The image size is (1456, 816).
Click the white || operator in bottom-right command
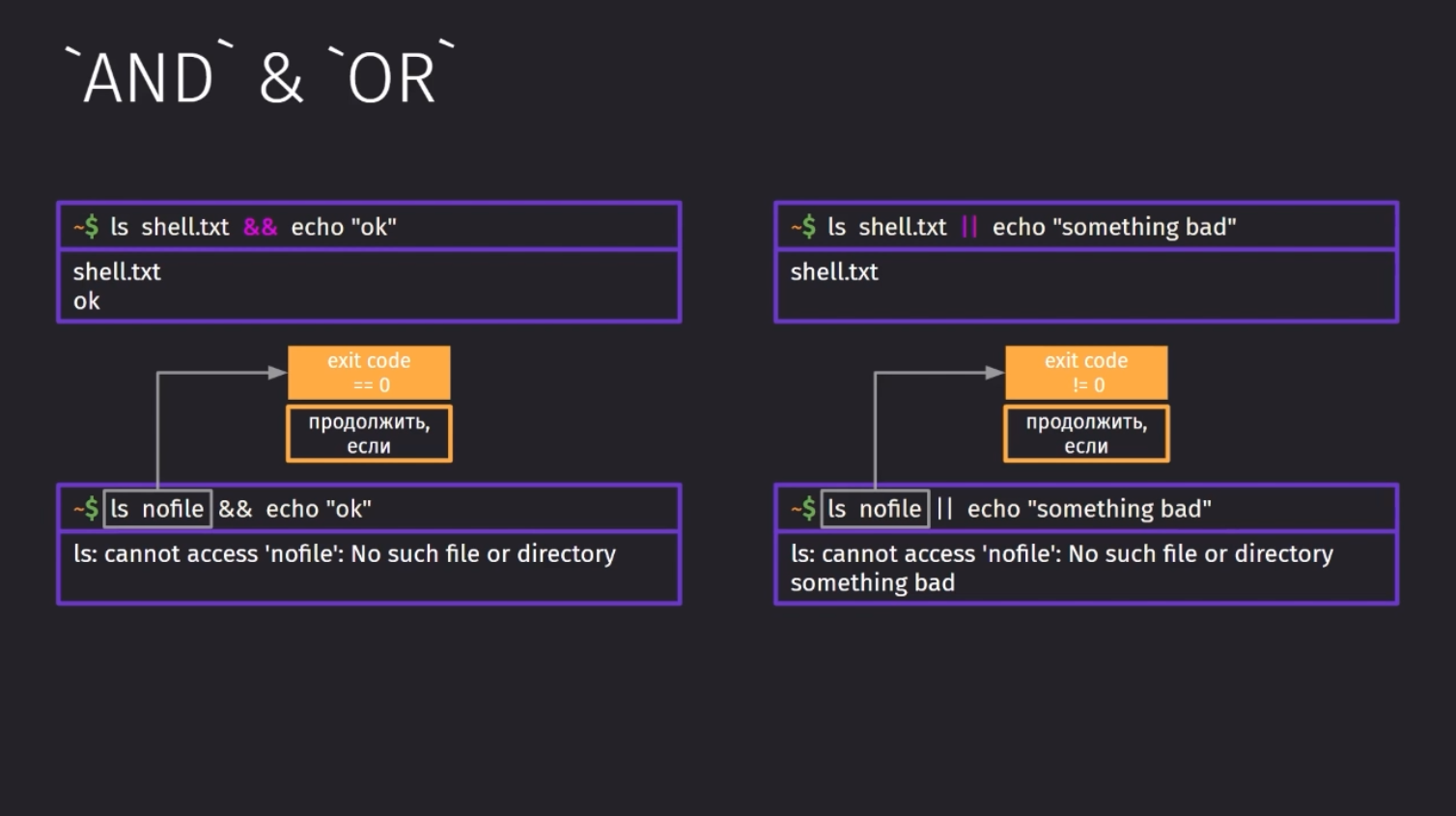click(944, 509)
